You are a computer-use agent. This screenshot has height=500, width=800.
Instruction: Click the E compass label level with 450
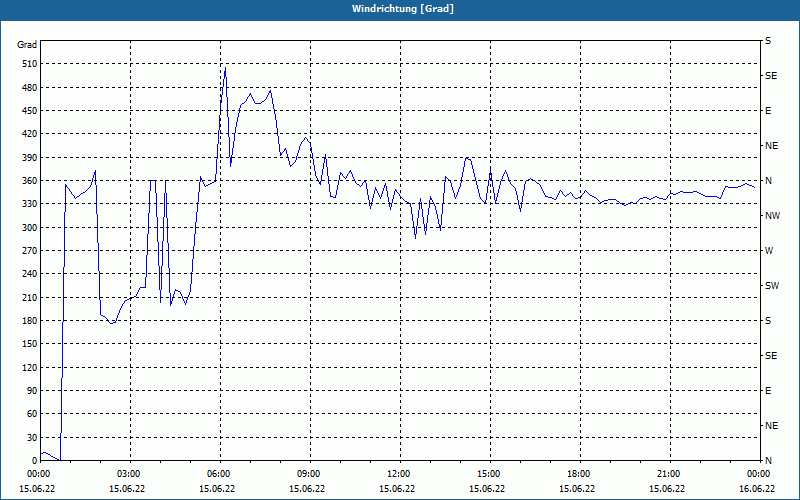(768, 111)
